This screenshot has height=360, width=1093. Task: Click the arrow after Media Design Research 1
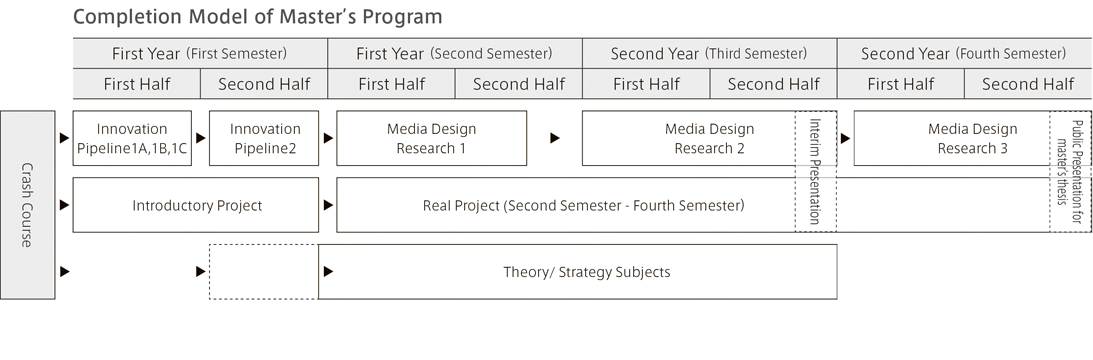point(555,138)
